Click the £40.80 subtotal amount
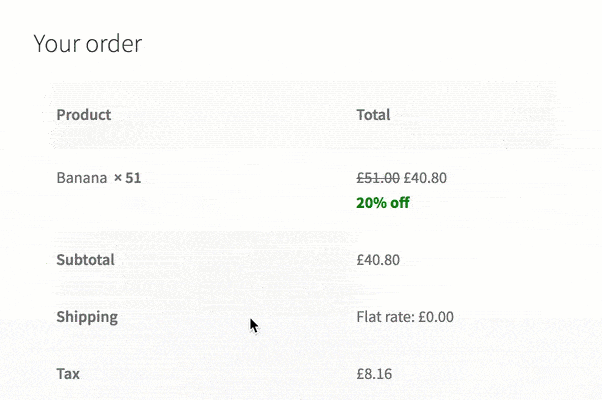 point(378,260)
